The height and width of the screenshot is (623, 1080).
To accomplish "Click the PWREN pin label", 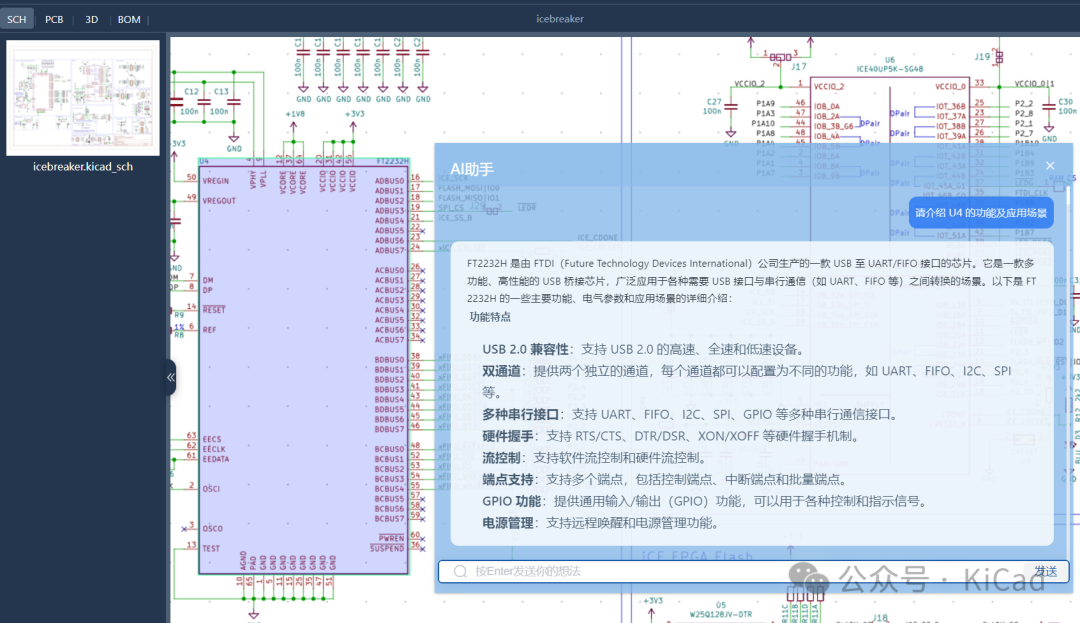I will [x=391, y=538].
